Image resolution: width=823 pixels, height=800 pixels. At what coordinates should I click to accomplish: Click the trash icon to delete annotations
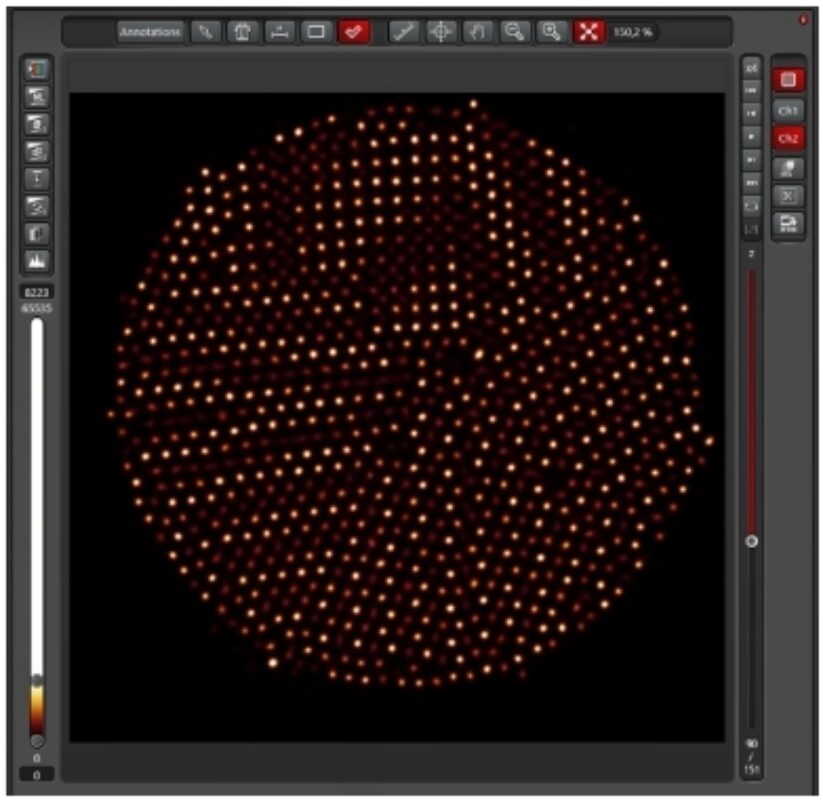pyautogui.click(x=242, y=32)
